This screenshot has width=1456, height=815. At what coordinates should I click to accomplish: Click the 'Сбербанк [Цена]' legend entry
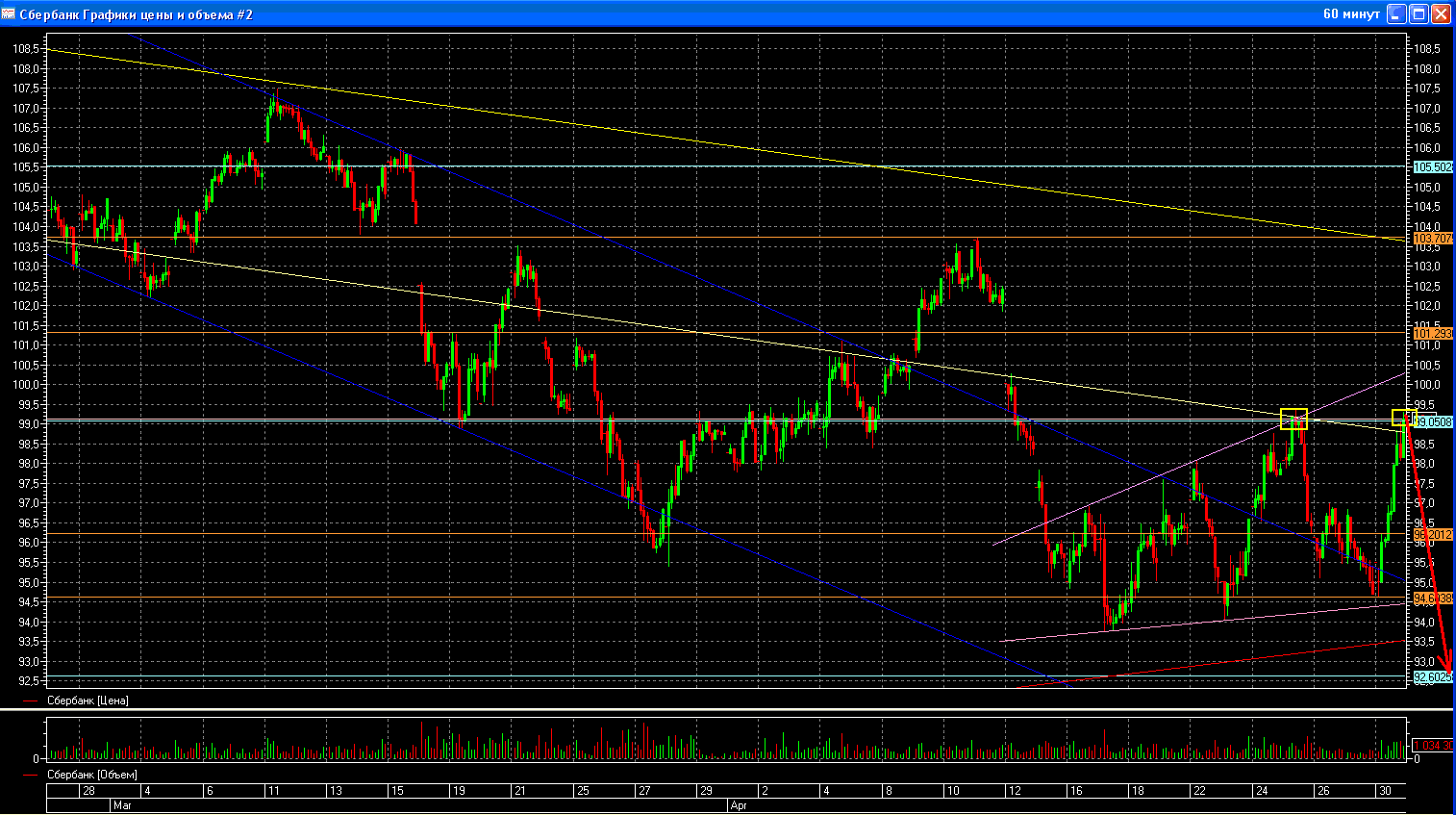(88, 700)
